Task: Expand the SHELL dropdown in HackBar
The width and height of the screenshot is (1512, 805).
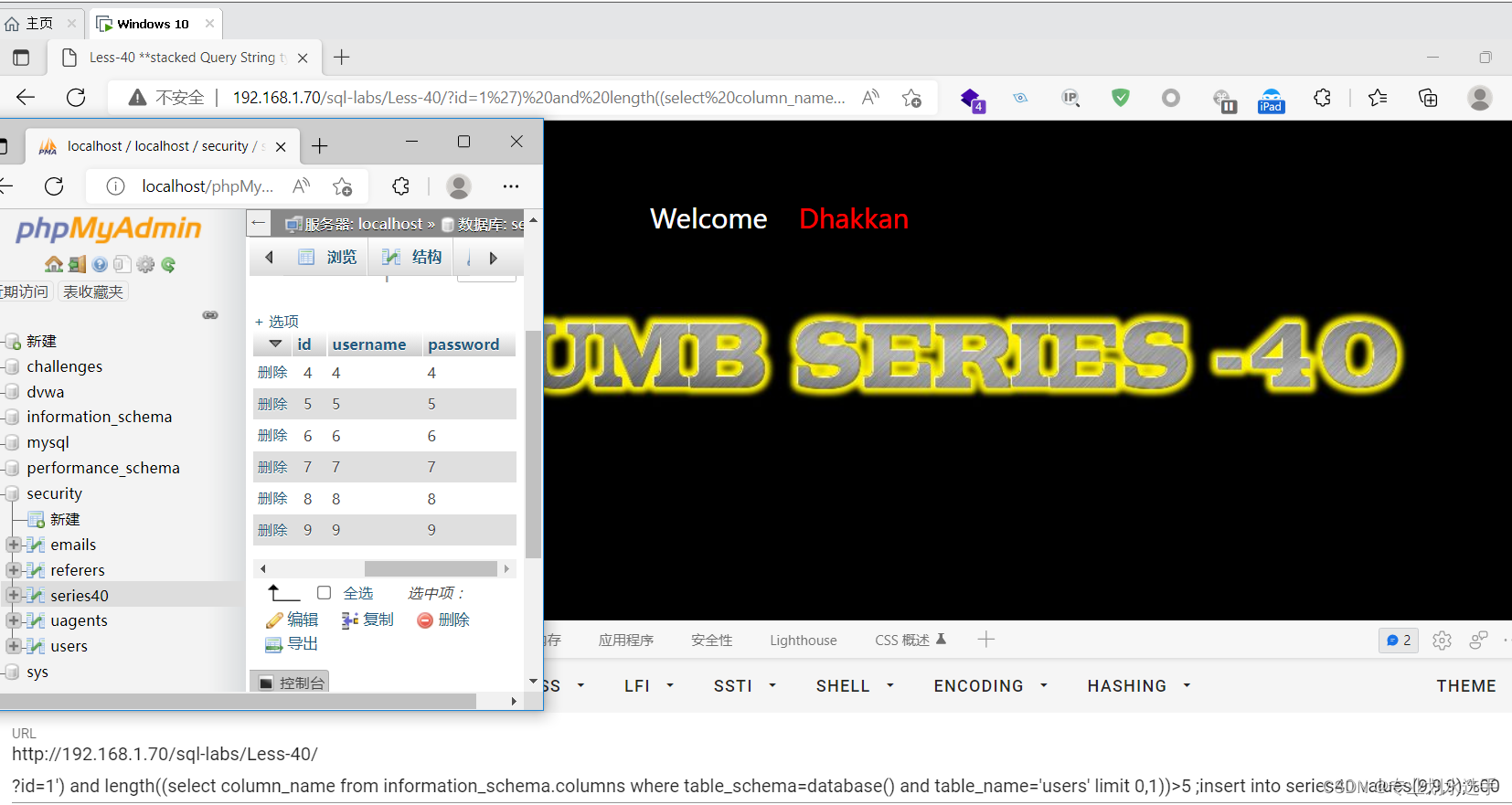Action: pyautogui.click(x=855, y=686)
